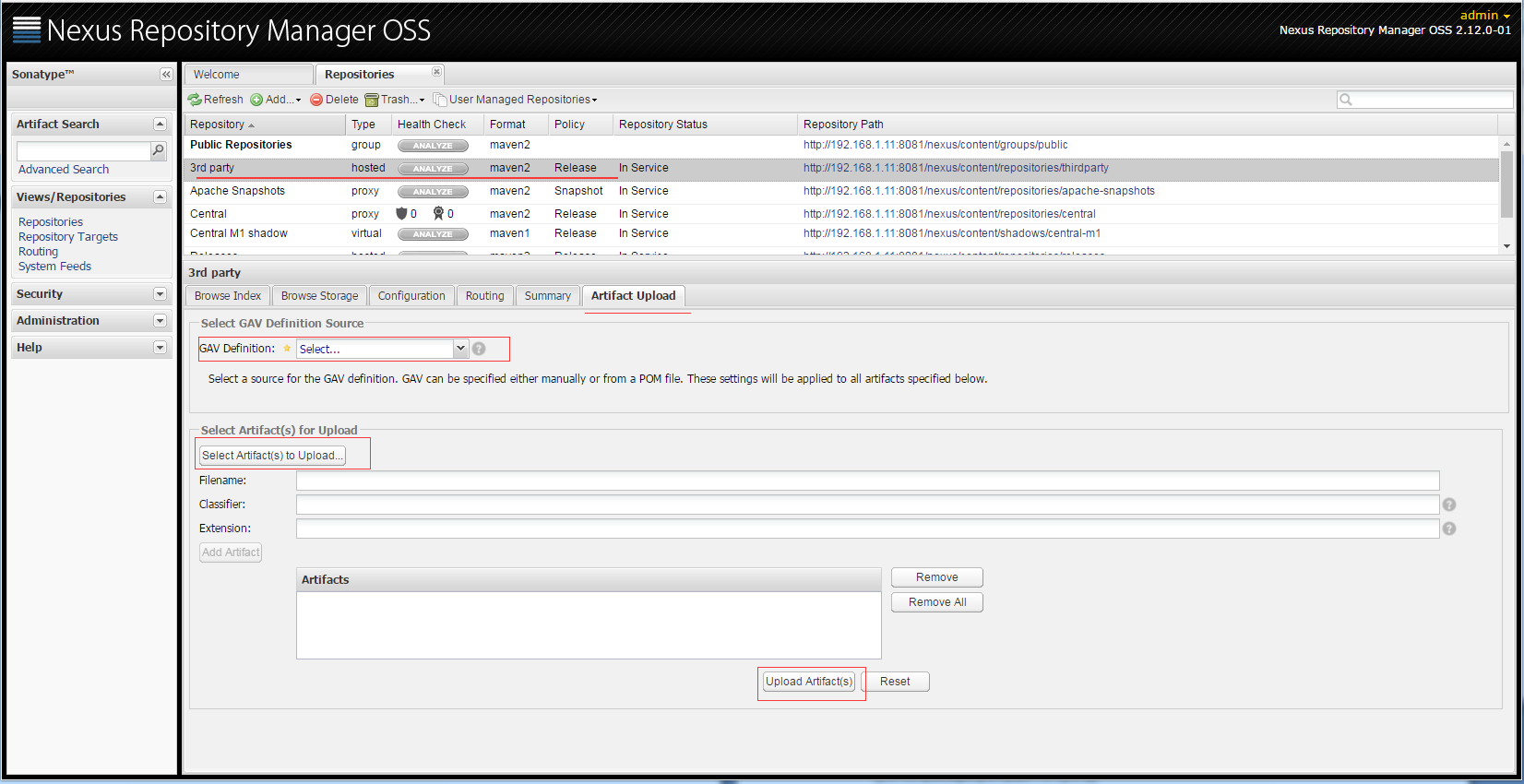The height and width of the screenshot is (784, 1524).
Task: Open the Browse Index tab
Action: (x=228, y=296)
